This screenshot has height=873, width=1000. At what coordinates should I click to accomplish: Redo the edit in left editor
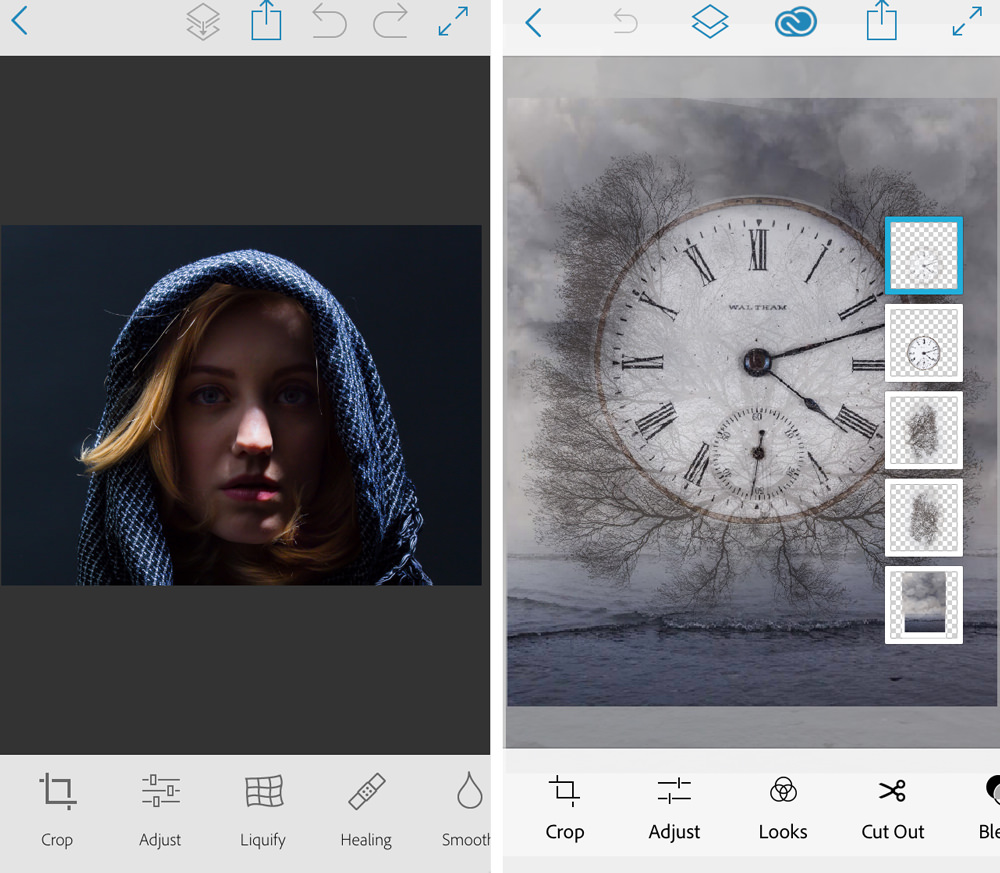click(x=390, y=21)
